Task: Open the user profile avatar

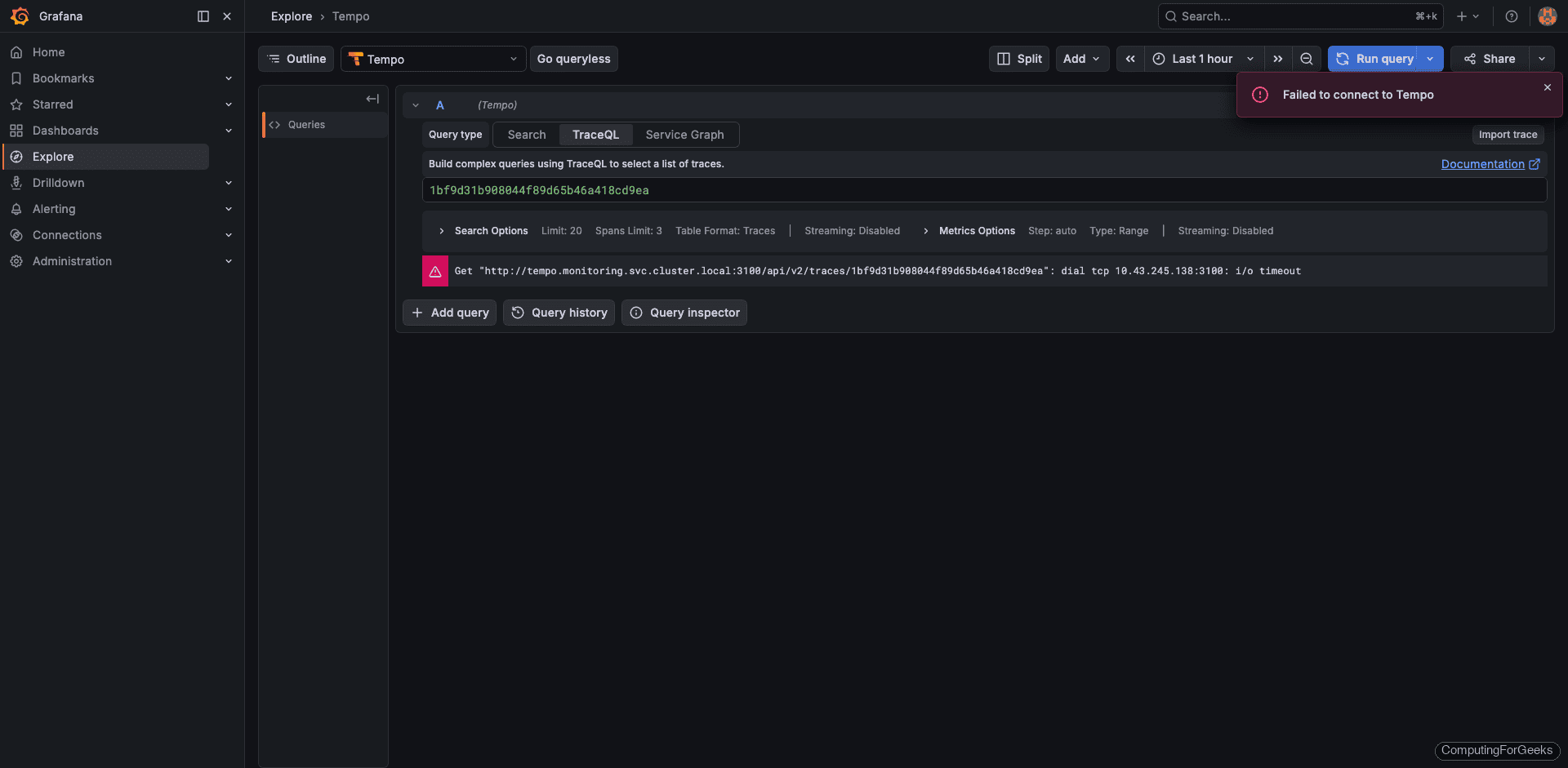Action: tap(1547, 16)
